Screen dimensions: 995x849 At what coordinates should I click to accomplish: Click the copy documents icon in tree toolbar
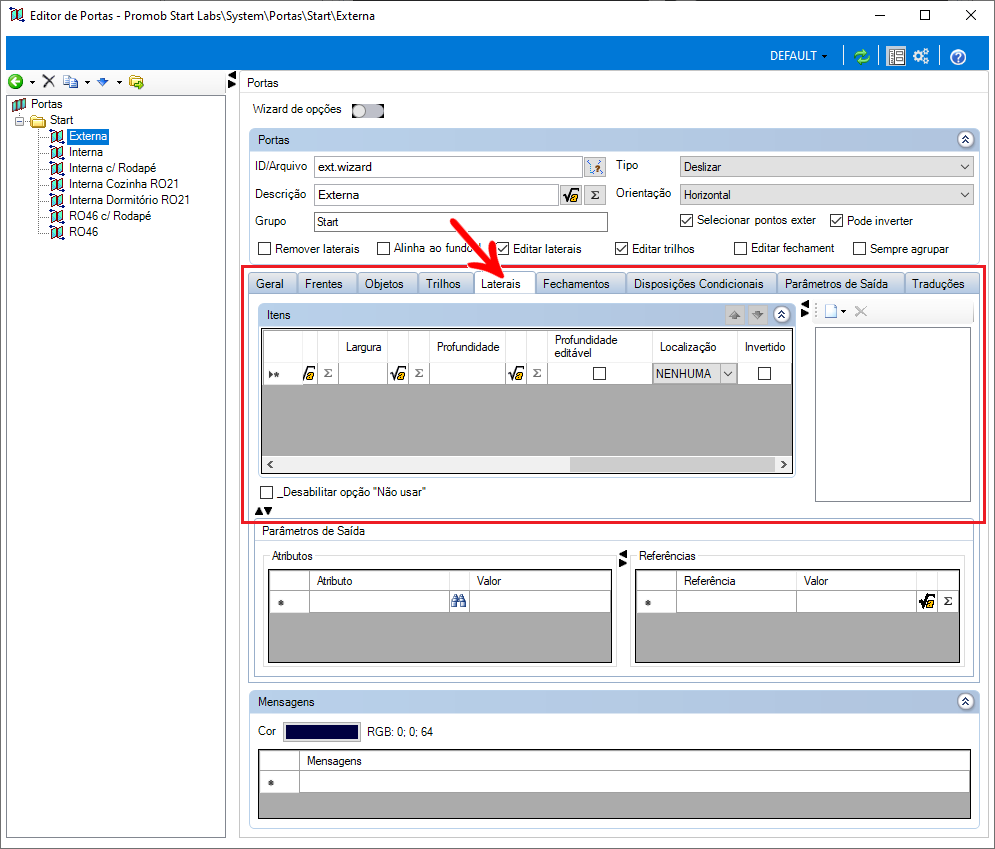pos(70,81)
